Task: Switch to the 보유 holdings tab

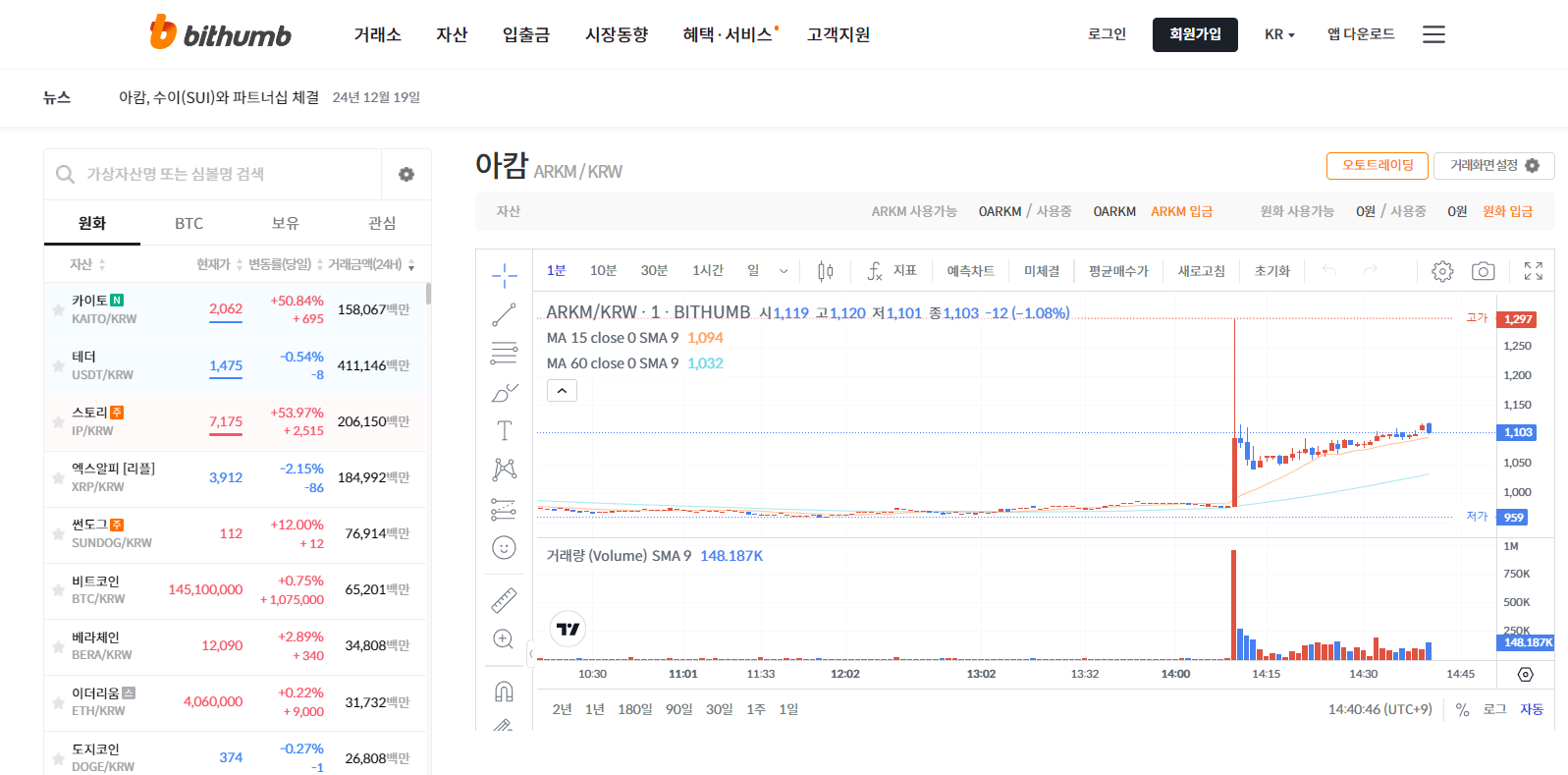Action: click(x=286, y=223)
